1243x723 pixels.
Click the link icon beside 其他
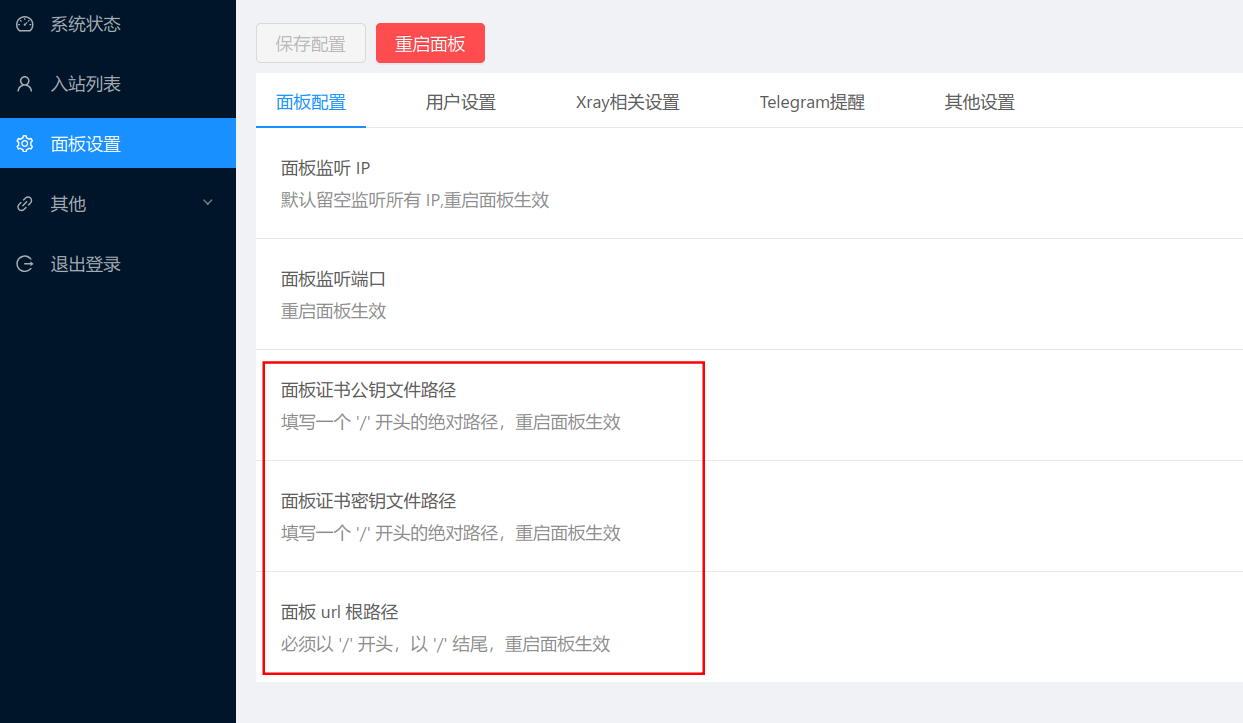(x=25, y=204)
